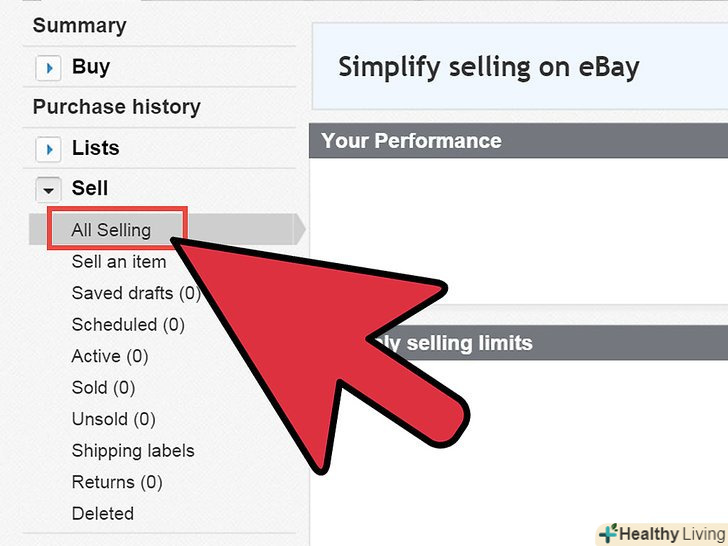
Task: Expand the Lists section arrow
Action: coord(48,149)
